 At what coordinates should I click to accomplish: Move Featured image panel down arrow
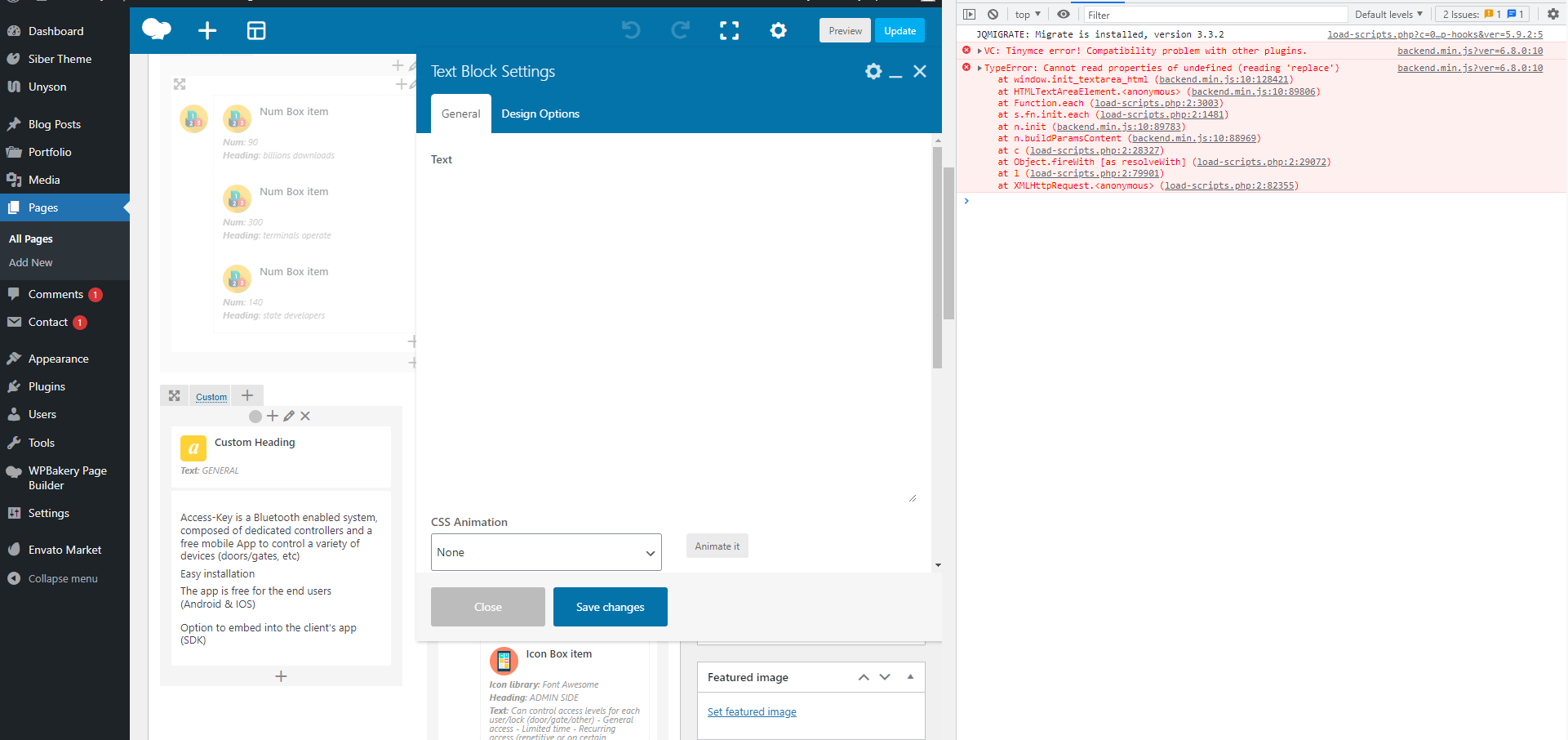click(x=885, y=677)
